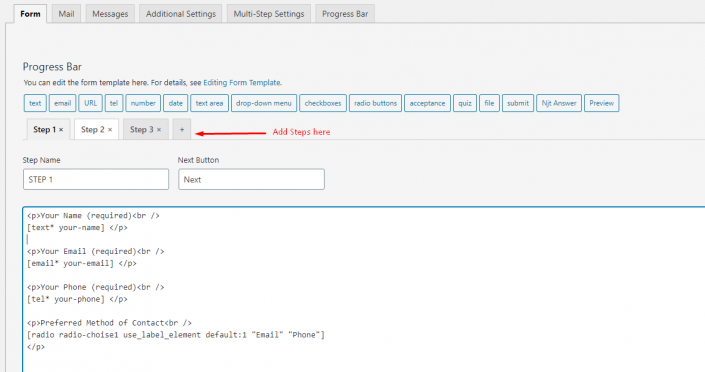Remove Step 2 using its x icon
Screen dimensions: 705x372
[x=110, y=130]
